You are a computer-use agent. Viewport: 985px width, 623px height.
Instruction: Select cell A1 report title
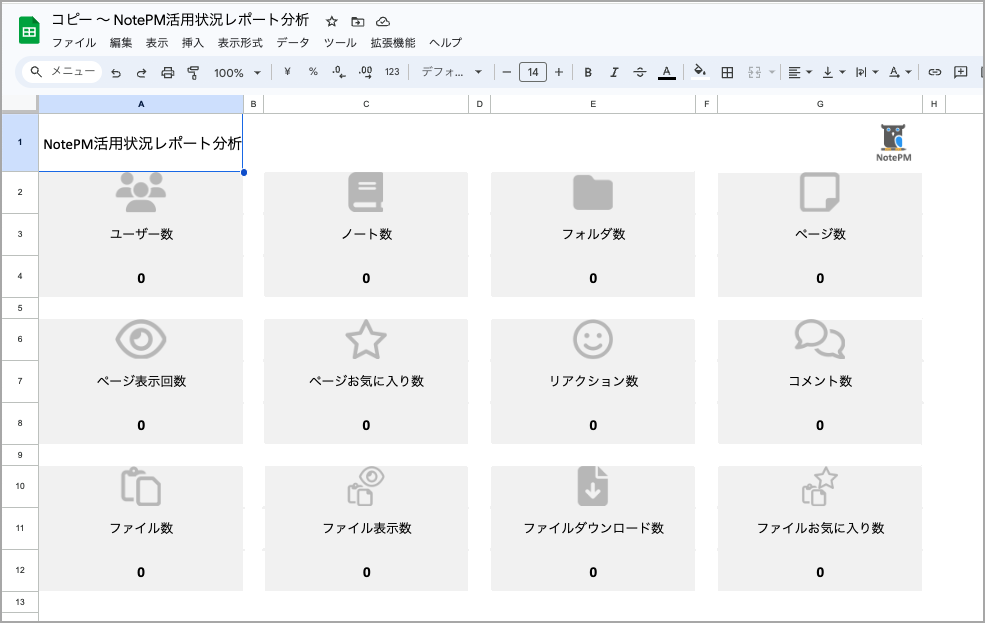click(x=141, y=143)
